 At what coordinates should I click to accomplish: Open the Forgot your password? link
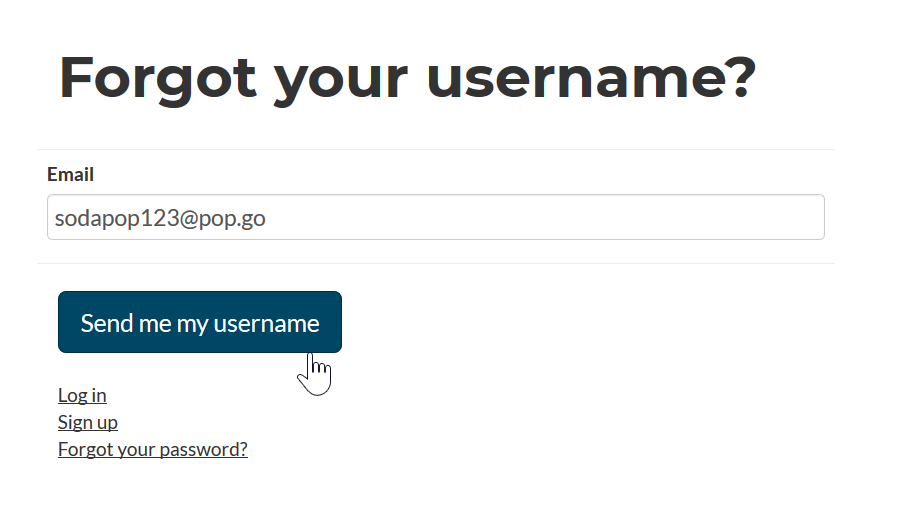pyautogui.click(x=153, y=449)
